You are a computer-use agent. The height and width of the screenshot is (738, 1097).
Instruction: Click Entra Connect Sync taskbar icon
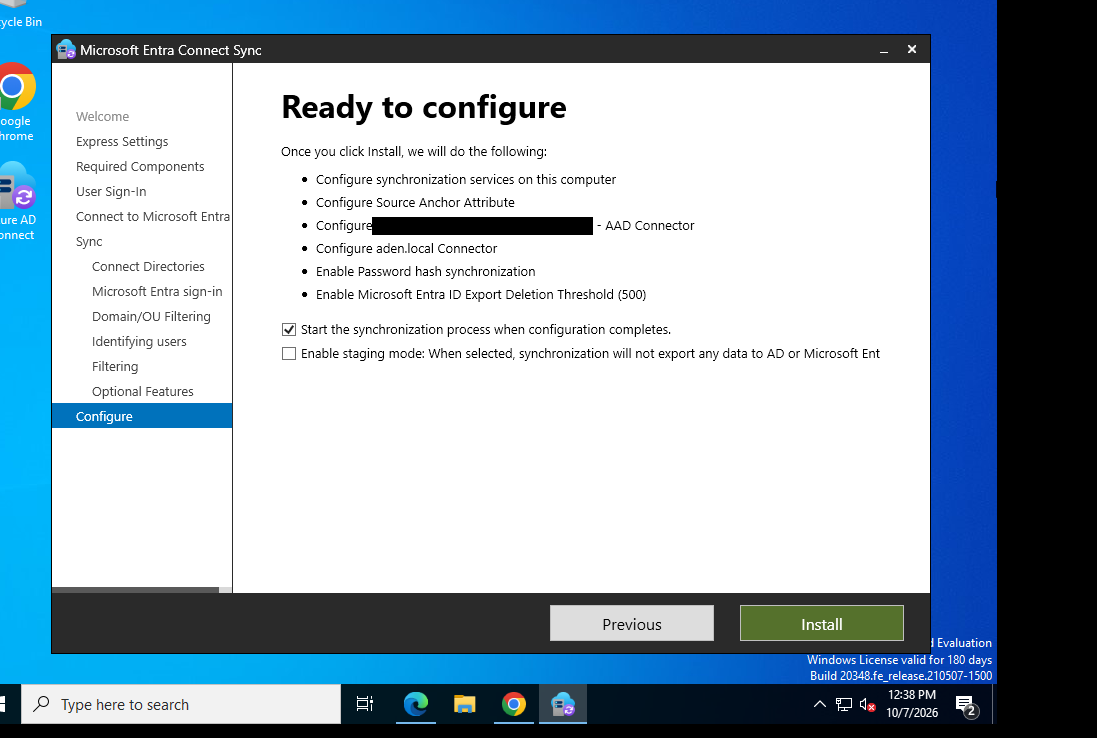point(562,704)
